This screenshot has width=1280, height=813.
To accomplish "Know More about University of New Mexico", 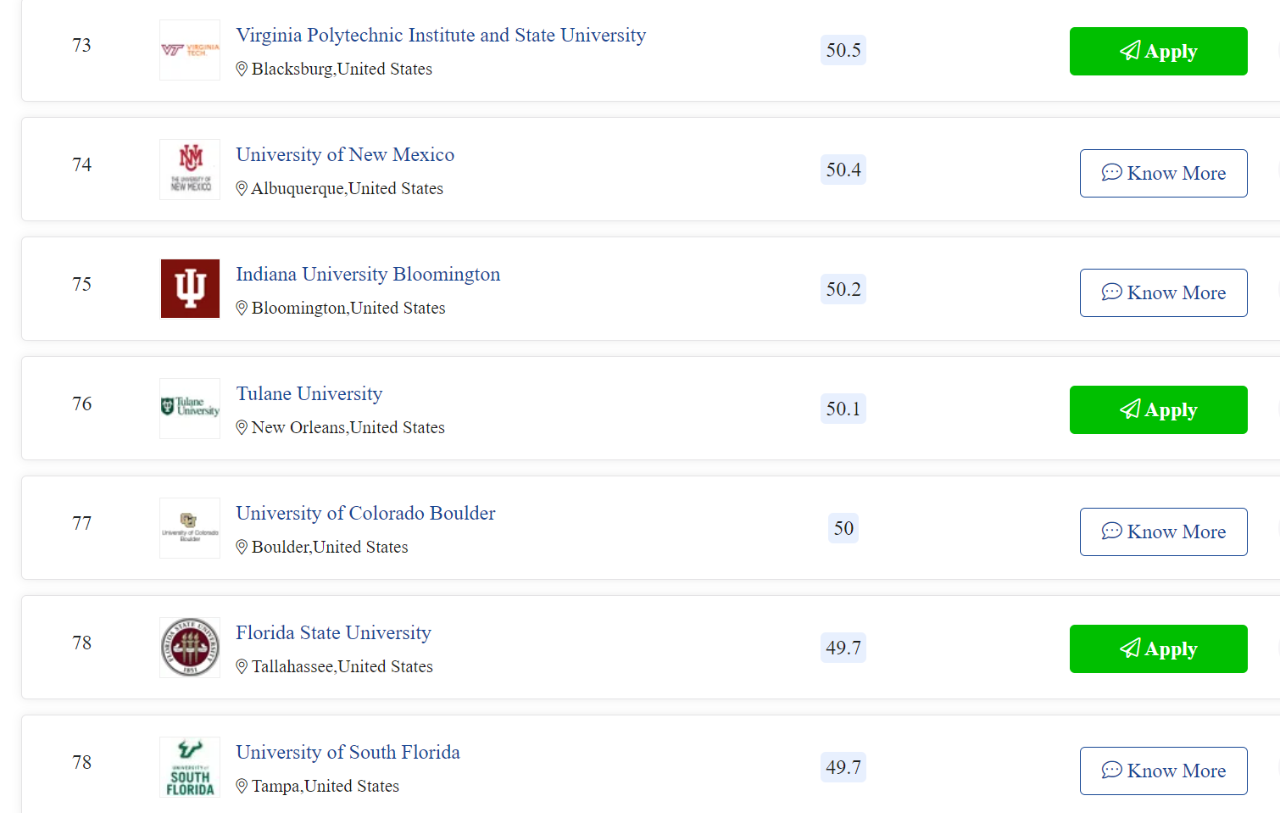I will (x=1164, y=173).
